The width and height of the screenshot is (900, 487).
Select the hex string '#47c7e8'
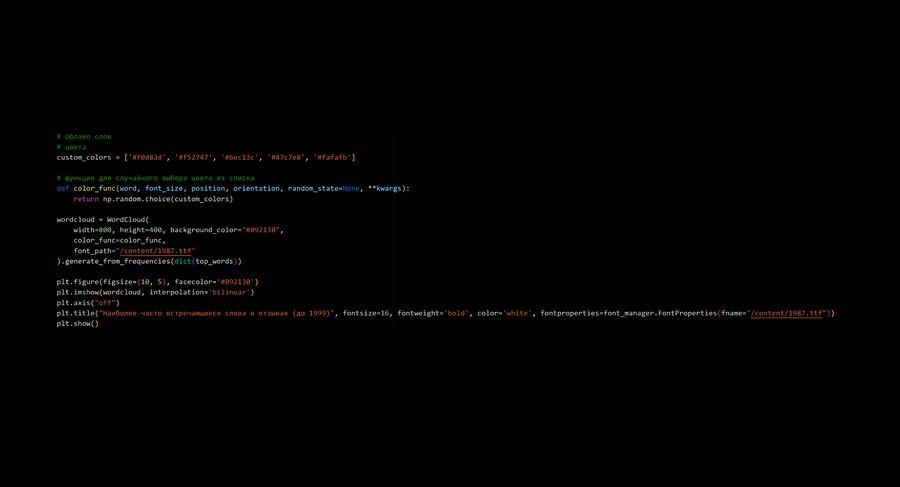(x=286, y=157)
